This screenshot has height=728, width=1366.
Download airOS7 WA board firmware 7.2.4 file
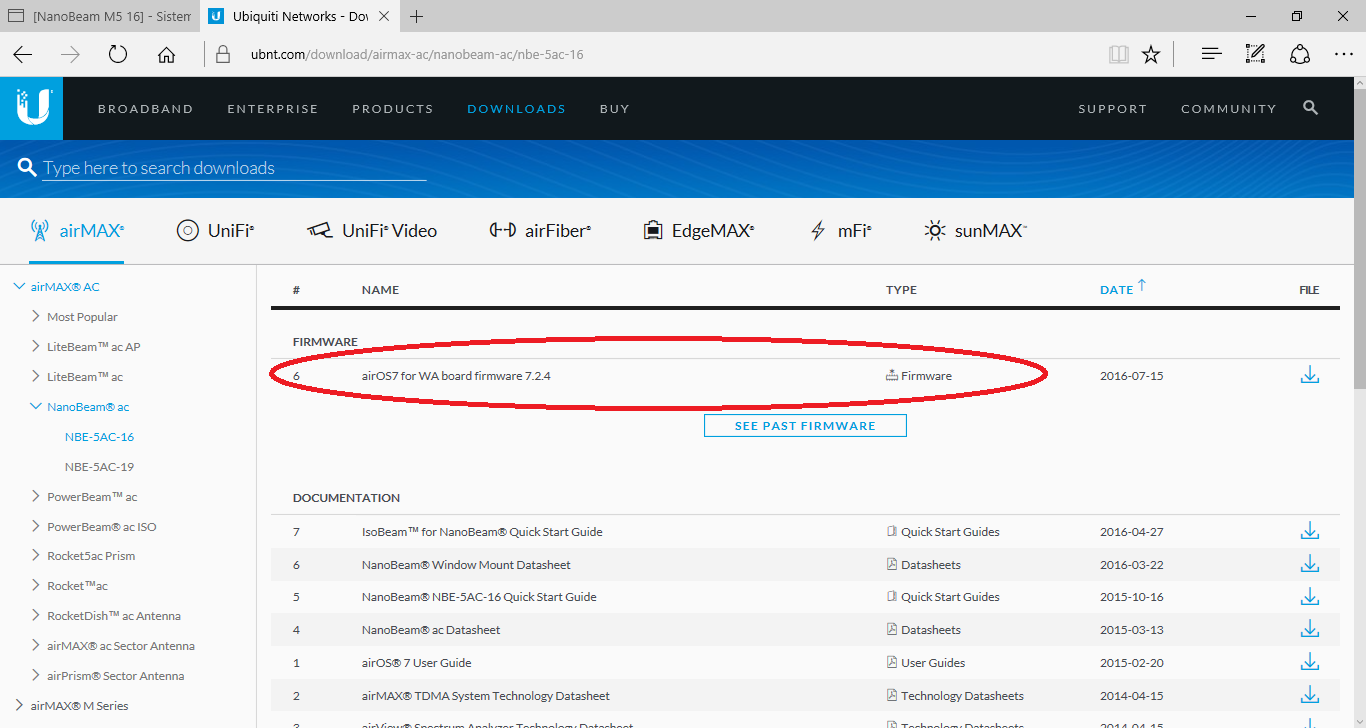click(1310, 376)
